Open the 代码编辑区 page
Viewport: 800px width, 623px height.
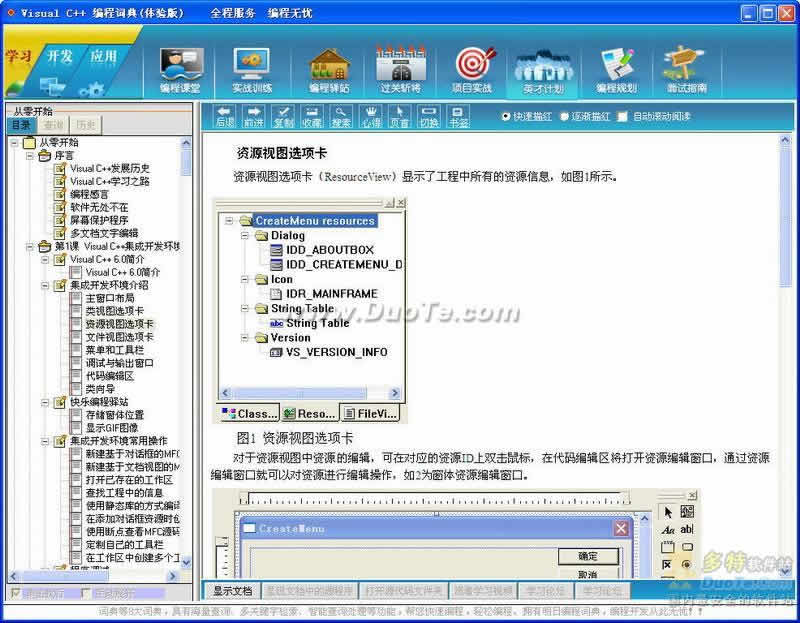110,376
